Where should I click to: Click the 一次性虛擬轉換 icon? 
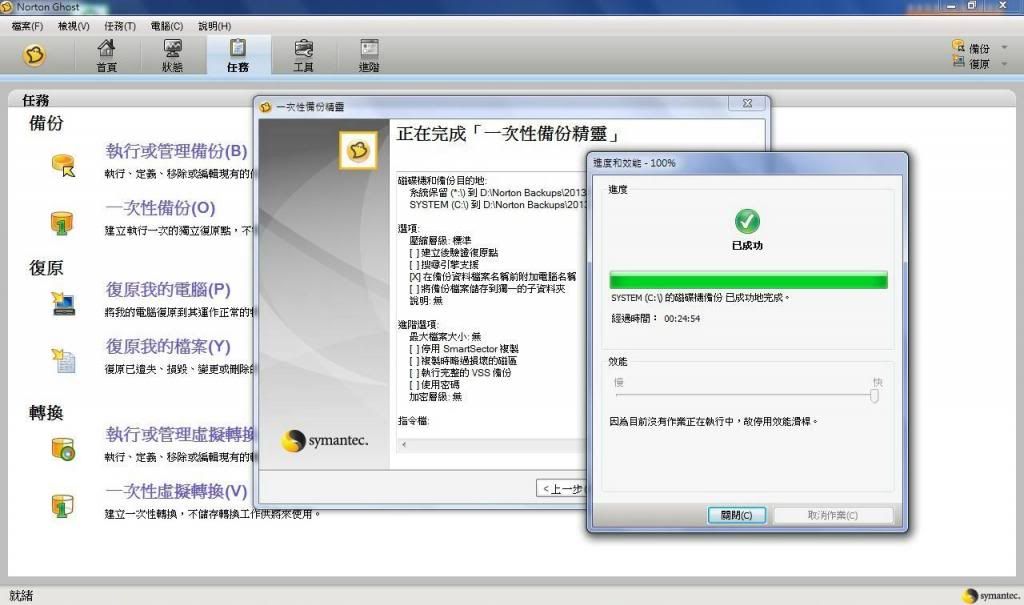click(x=64, y=505)
